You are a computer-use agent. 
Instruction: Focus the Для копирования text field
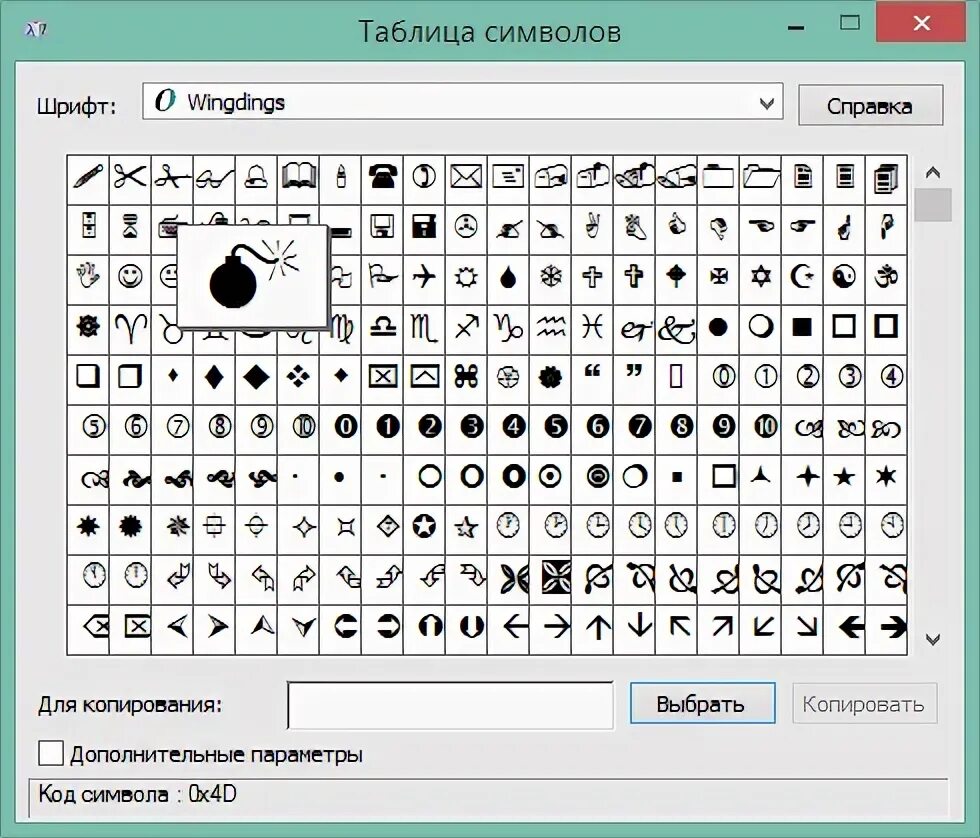pyautogui.click(x=450, y=705)
